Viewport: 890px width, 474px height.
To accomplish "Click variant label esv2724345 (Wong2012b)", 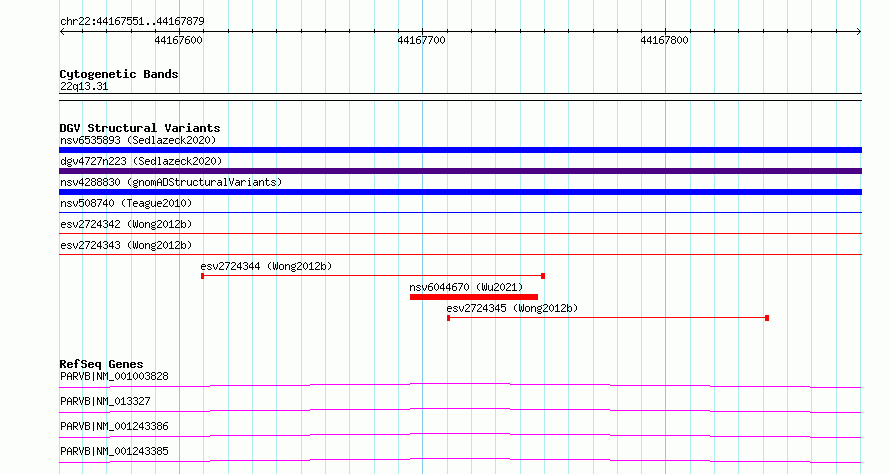I will point(512,308).
